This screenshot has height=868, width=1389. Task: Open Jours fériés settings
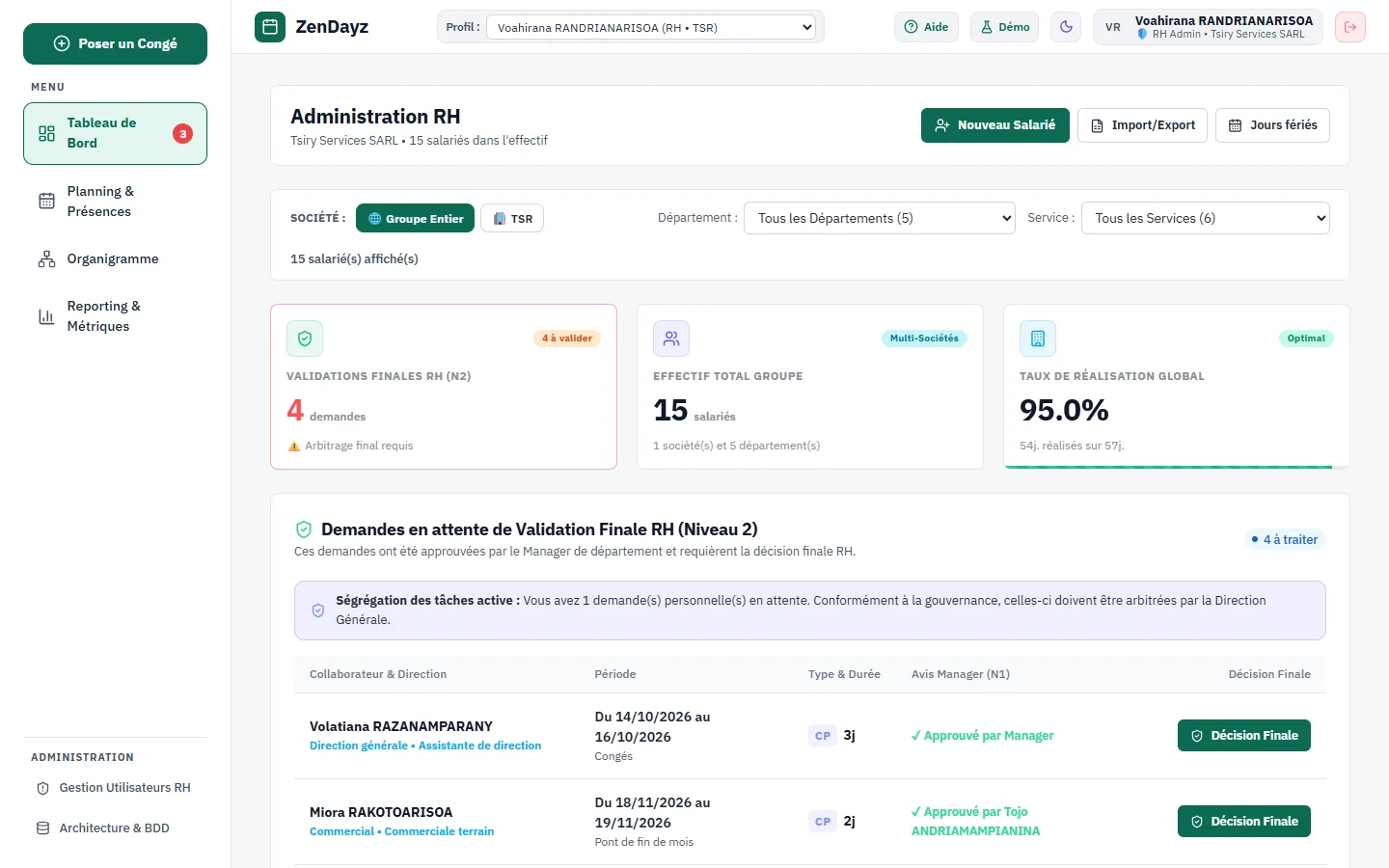point(1272,125)
